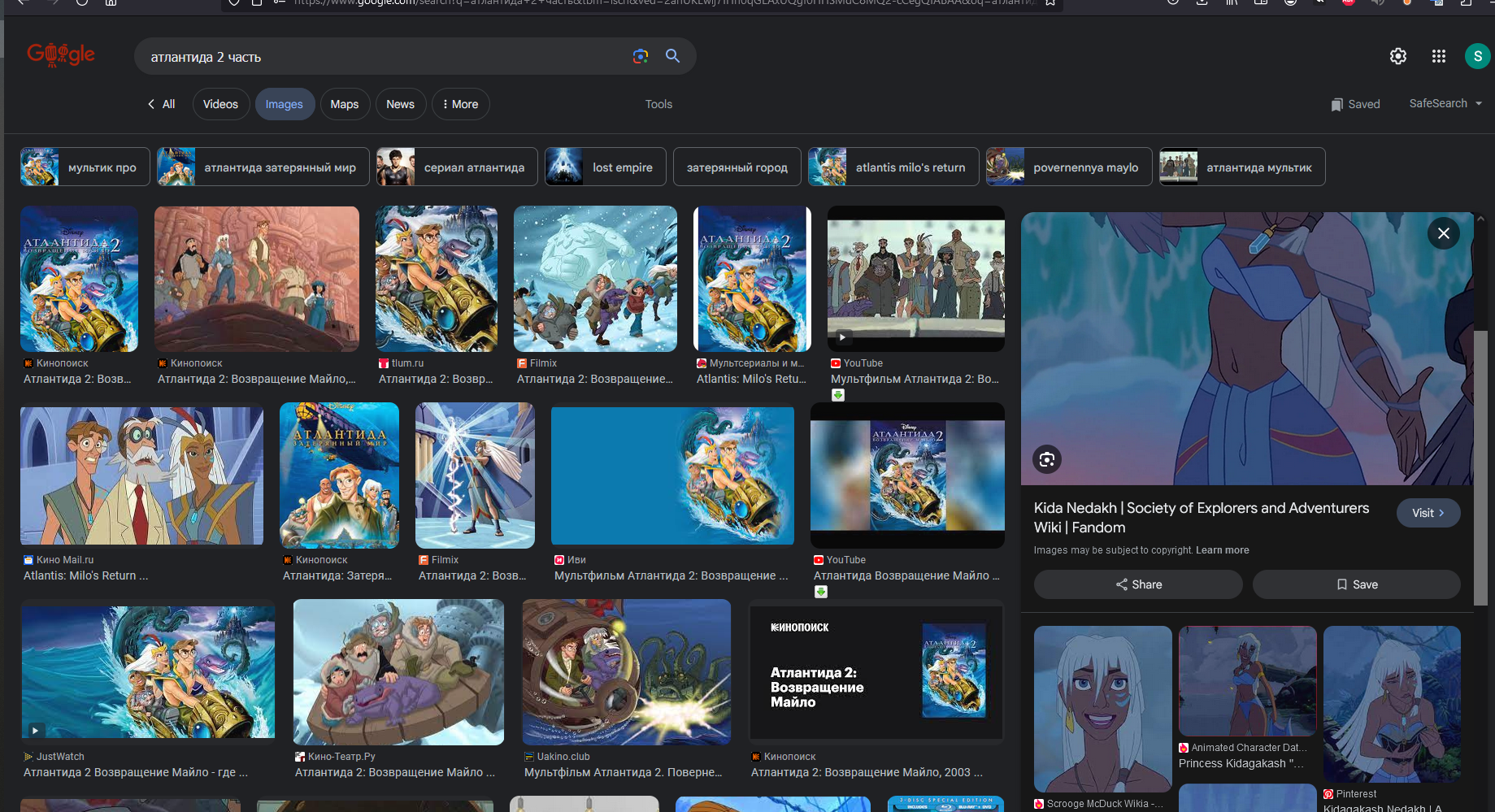The width and height of the screenshot is (1495, 812).
Task: Open Google settings gear
Action: coord(1398,56)
